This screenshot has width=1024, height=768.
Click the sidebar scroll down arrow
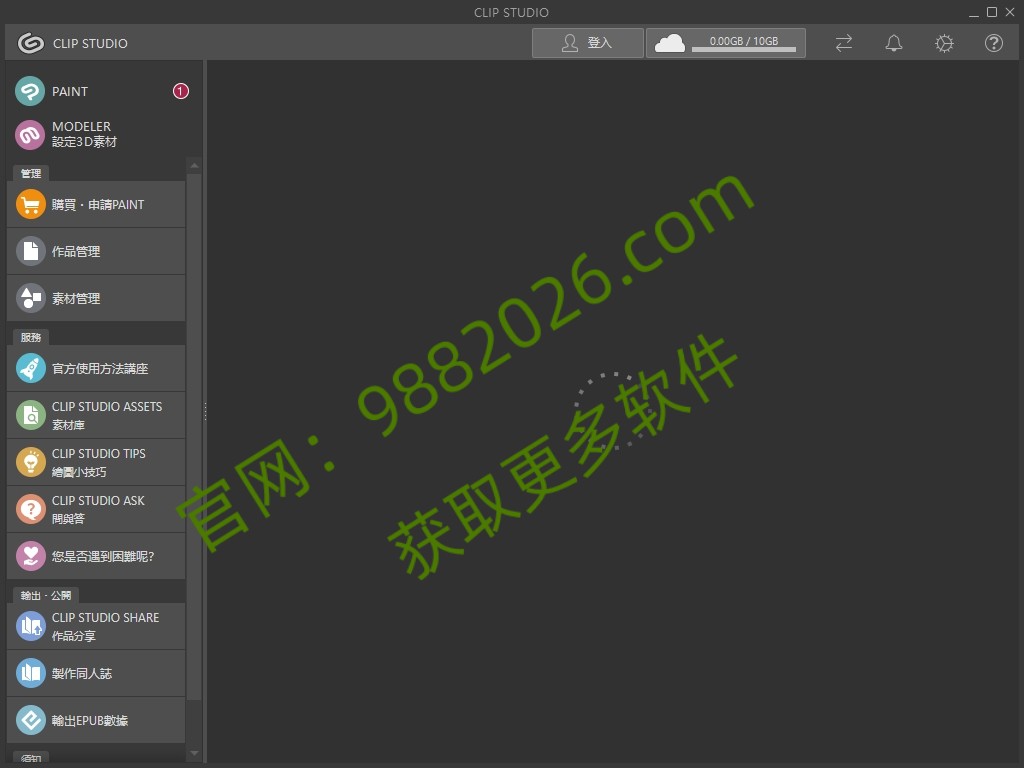click(194, 753)
